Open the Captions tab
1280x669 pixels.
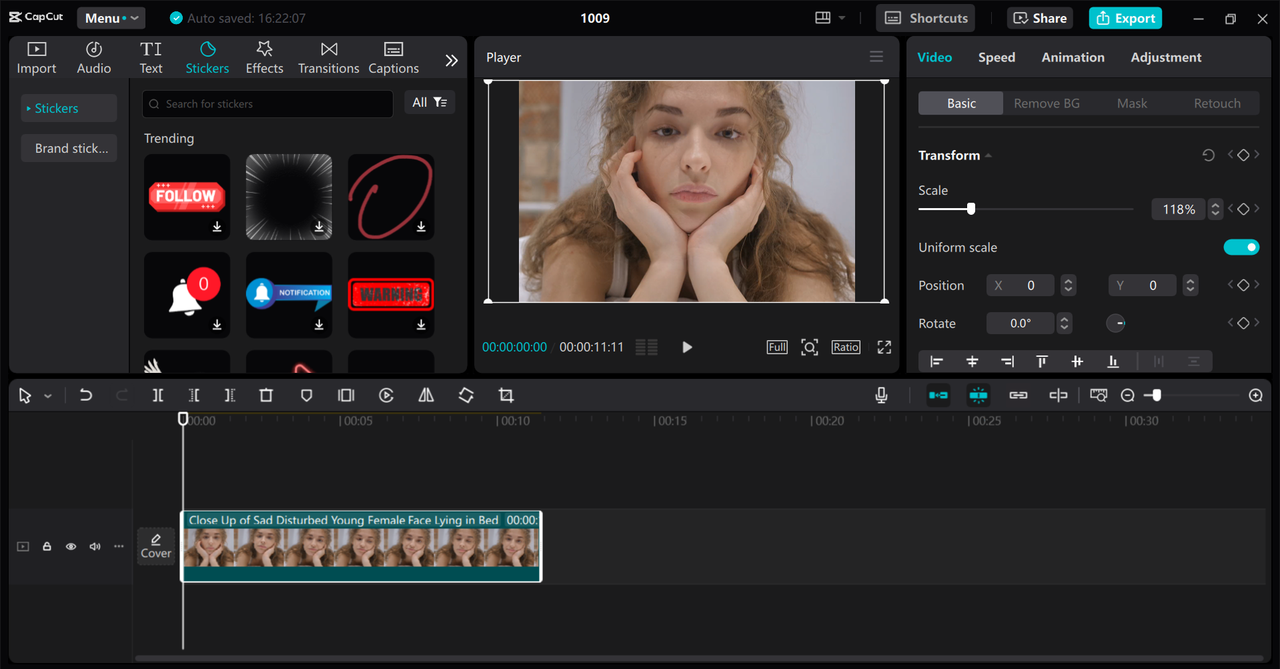click(393, 58)
